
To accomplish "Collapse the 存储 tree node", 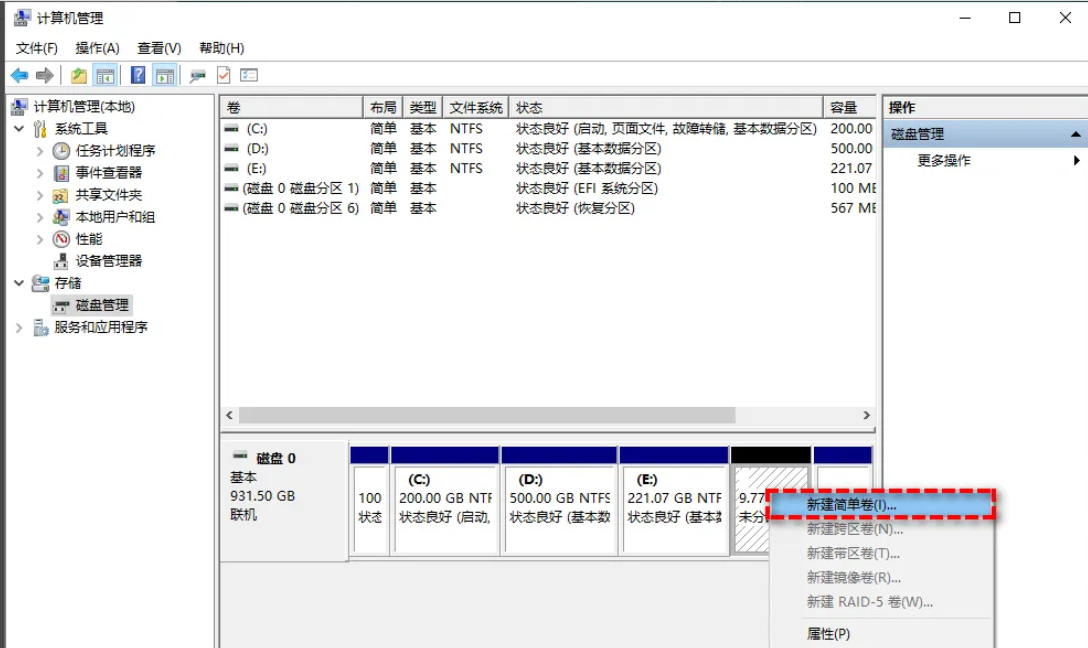I will (x=19, y=283).
